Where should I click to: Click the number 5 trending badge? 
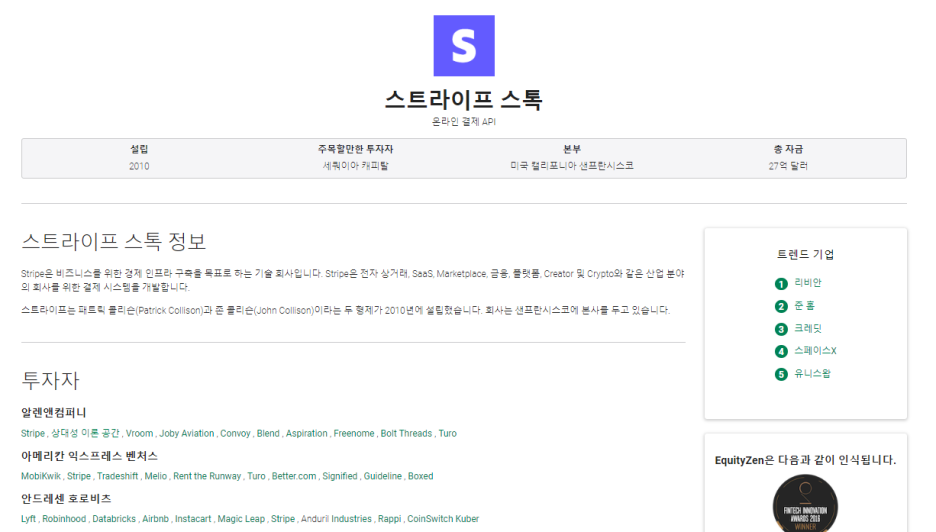click(781, 374)
